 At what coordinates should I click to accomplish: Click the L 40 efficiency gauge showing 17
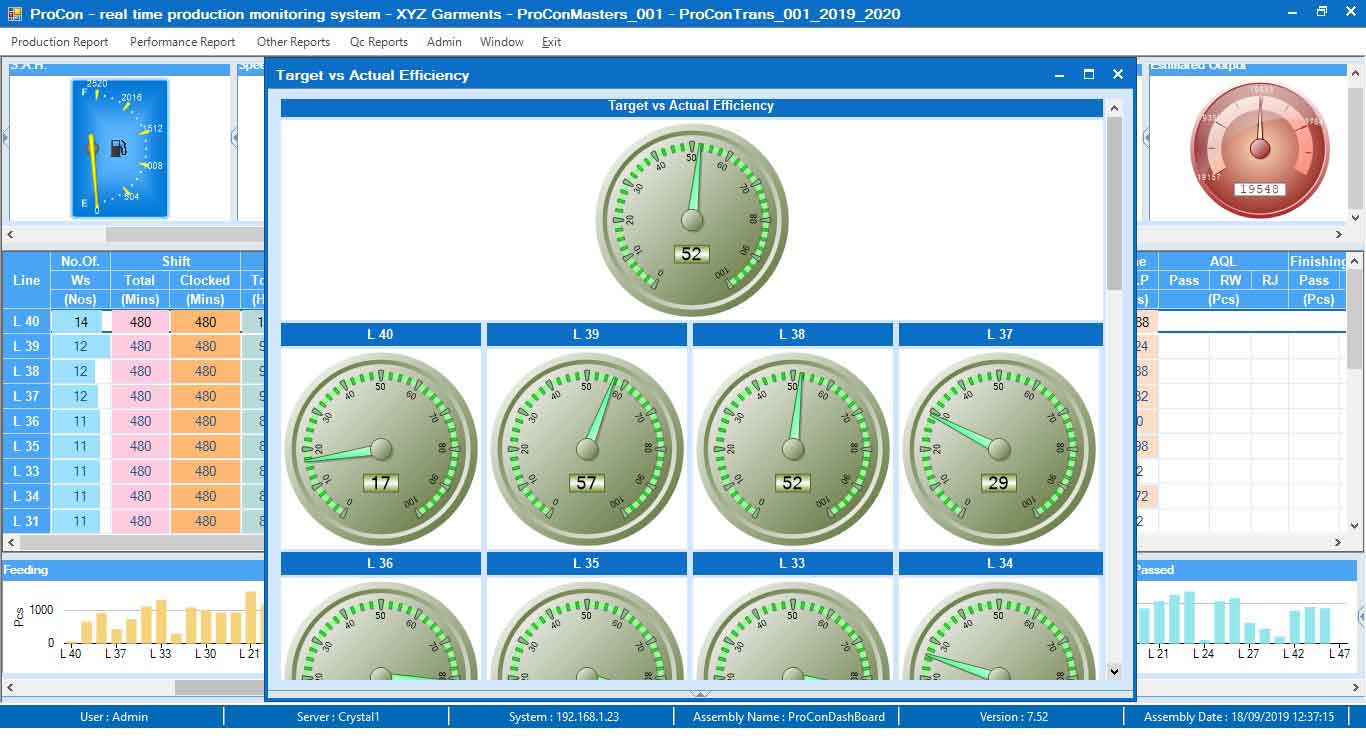381,448
